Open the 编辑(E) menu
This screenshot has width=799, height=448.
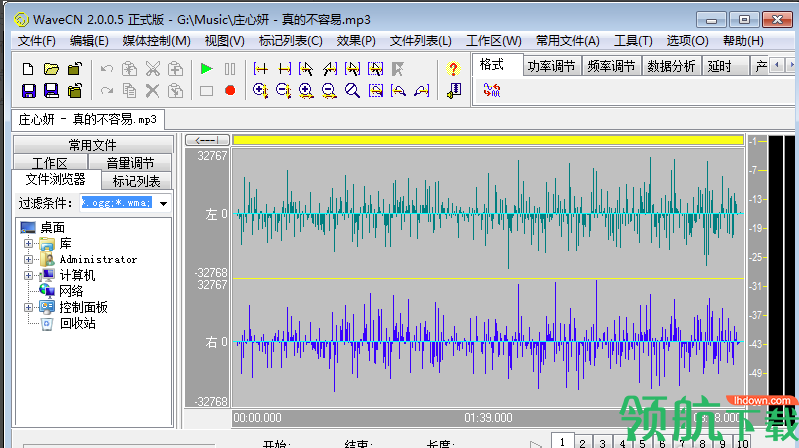[89, 41]
